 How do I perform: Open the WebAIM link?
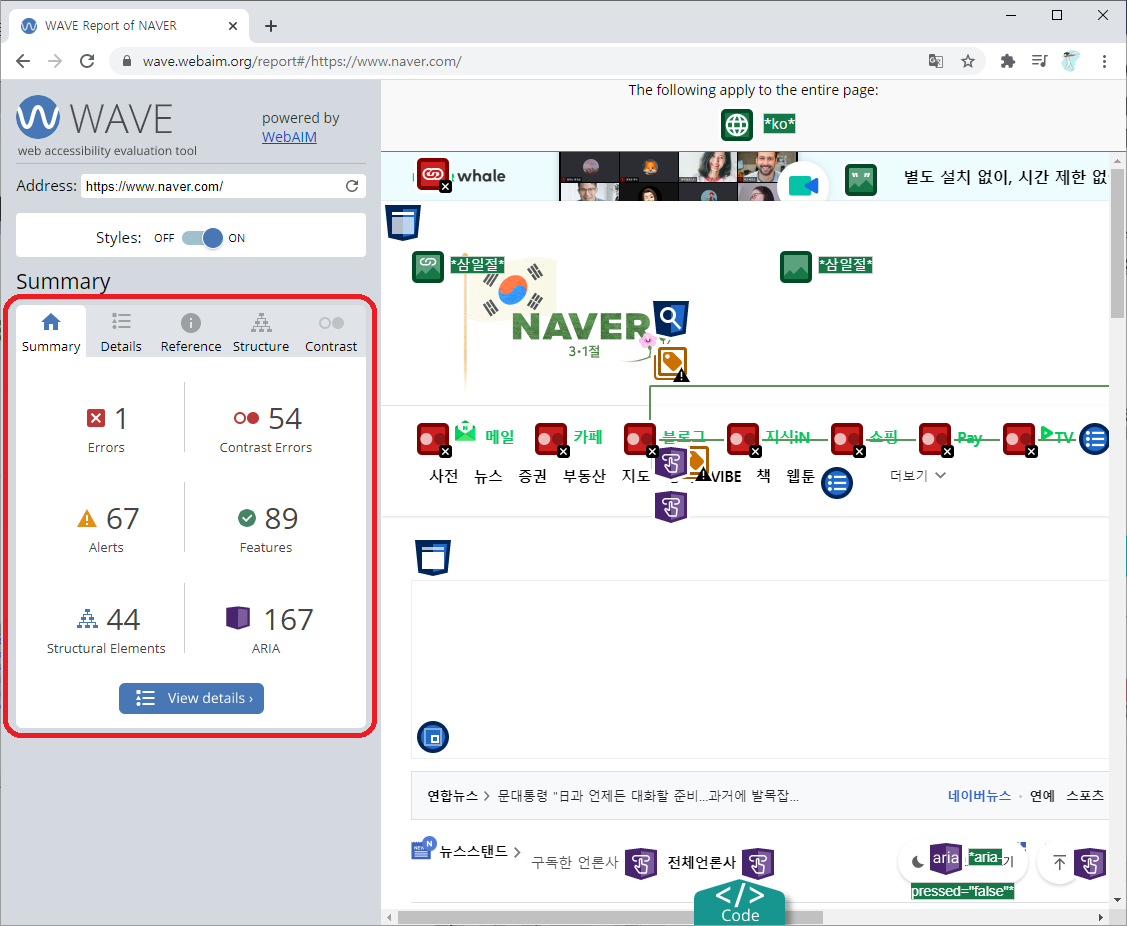[x=289, y=137]
